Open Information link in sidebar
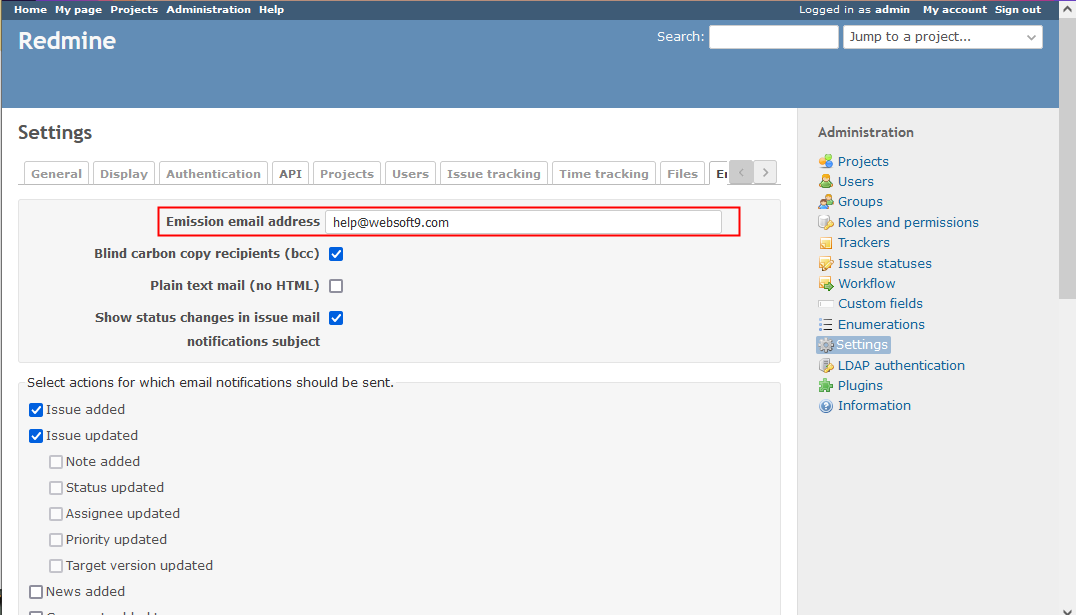The height and width of the screenshot is (615, 1076). pyautogui.click(x=874, y=406)
